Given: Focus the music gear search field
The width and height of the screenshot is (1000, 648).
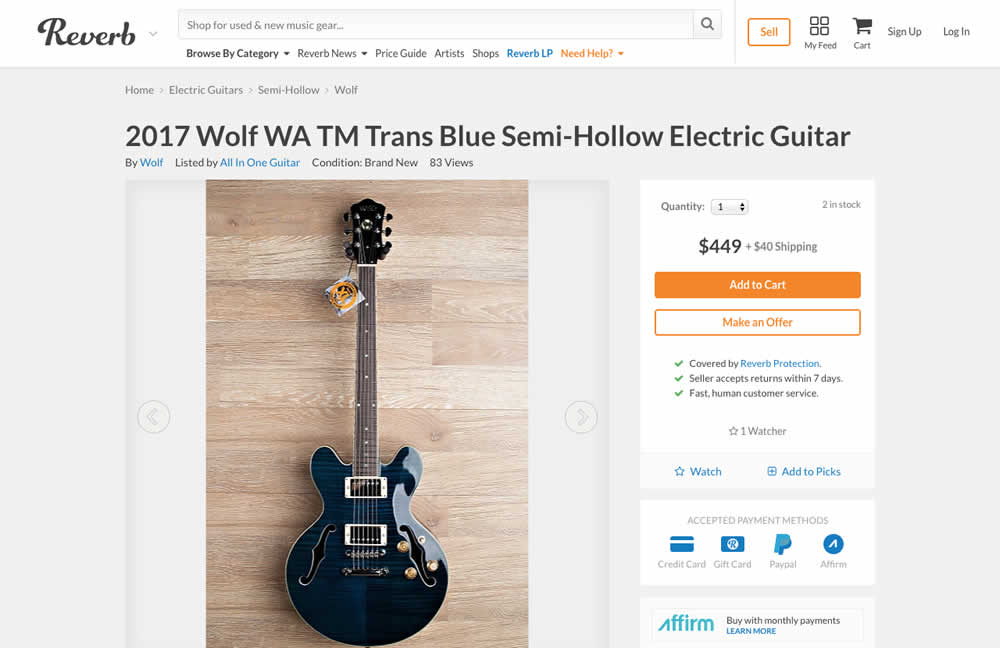Looking at the screenshot, I should pyautogui.click(x=436, y=25).
